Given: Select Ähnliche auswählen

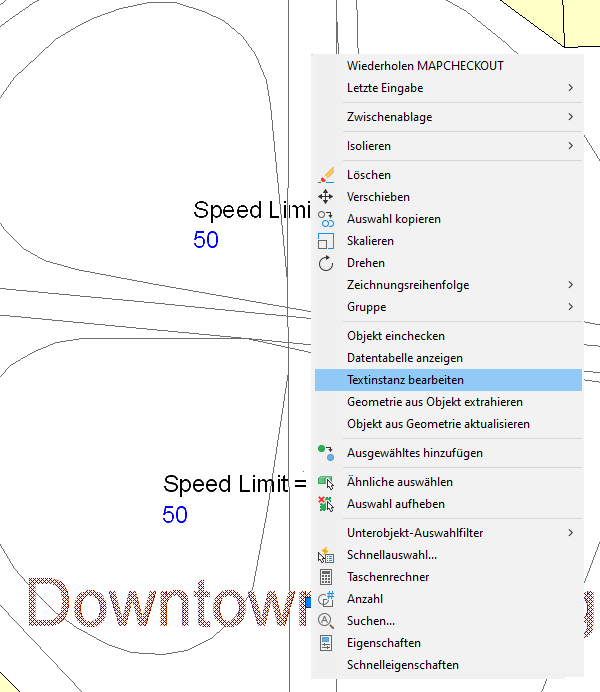Looking at the screenshot, I should point(448,482).
